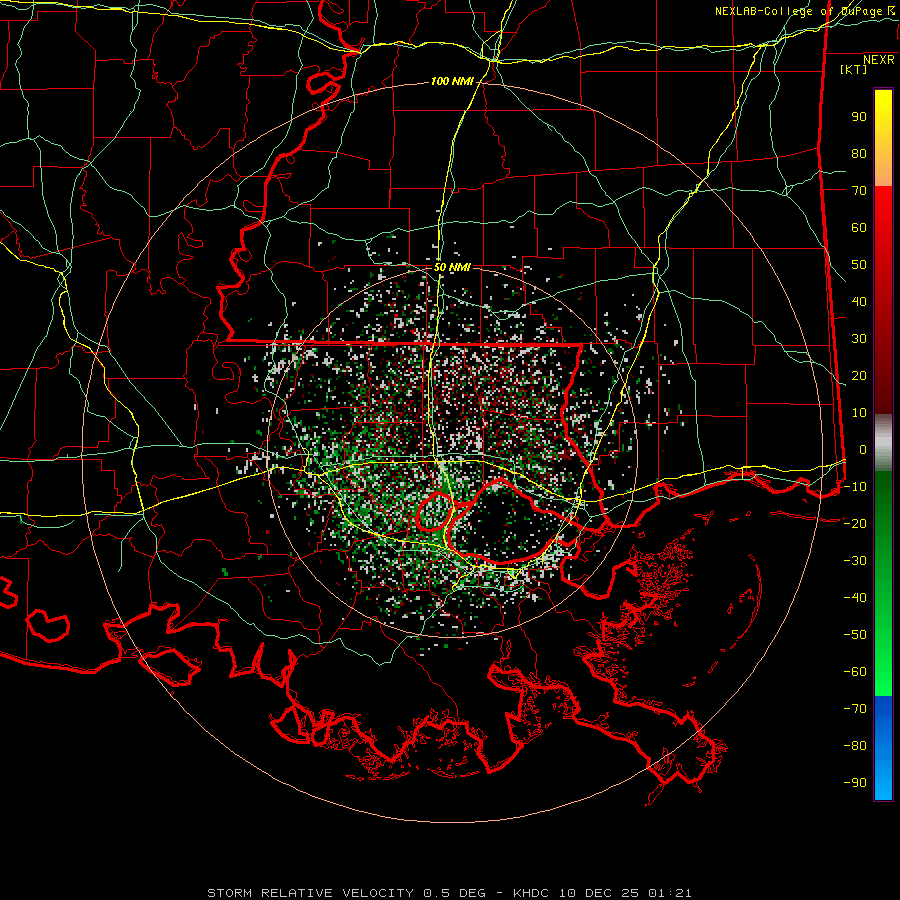Click the 50 value on the velocity scale
This screenshot has width=900, height=900.
click(859, 265)
